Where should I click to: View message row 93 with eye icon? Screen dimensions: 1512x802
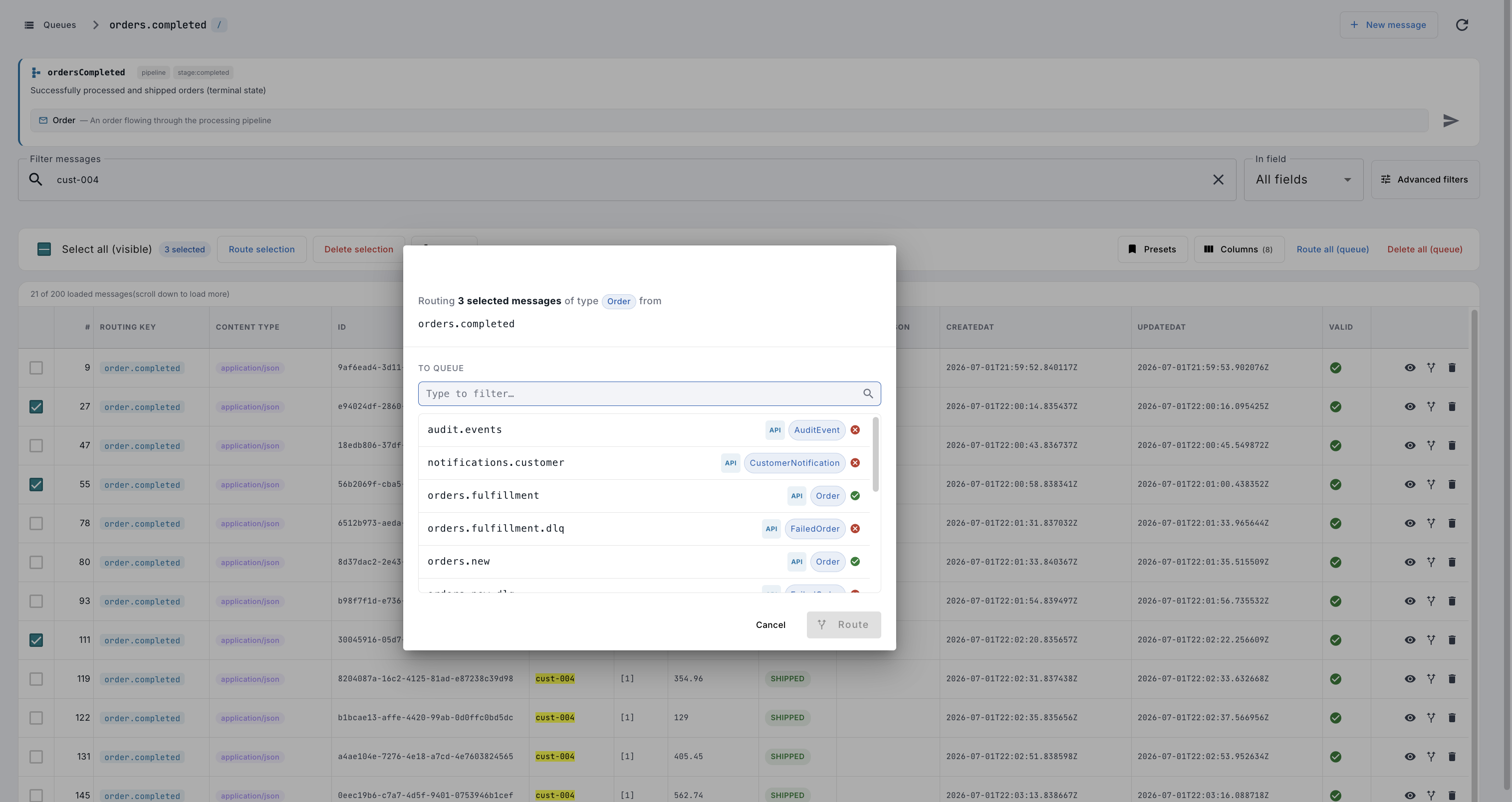coord(1410,601)
